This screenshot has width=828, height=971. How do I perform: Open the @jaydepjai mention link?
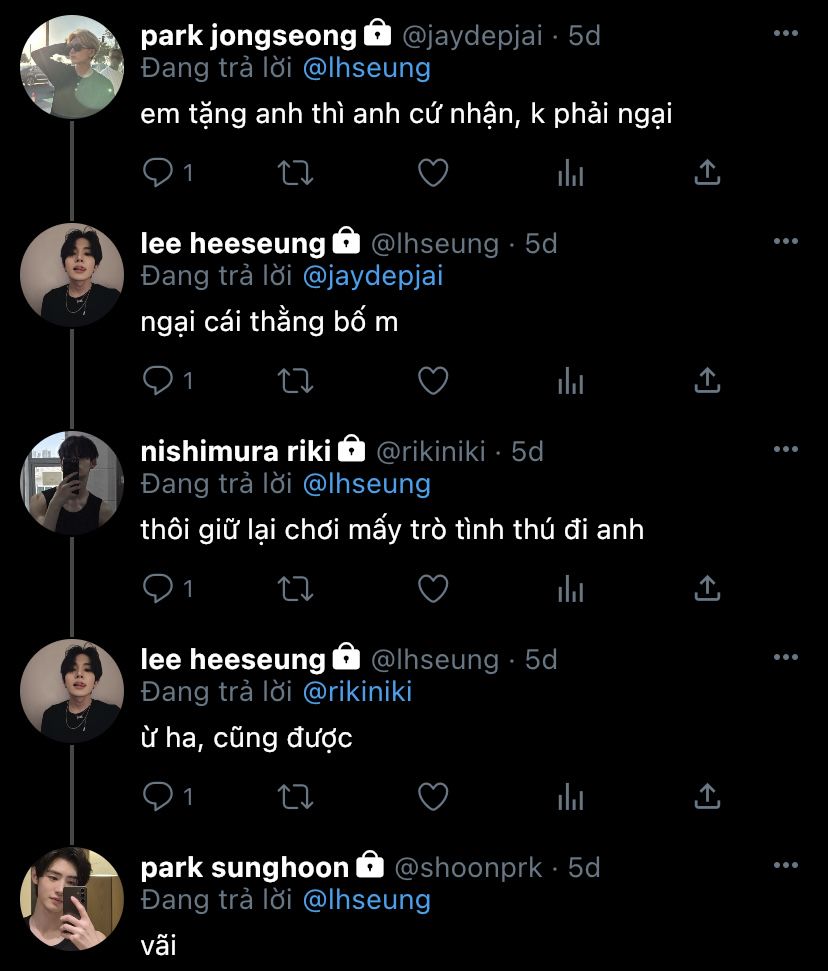372,276
